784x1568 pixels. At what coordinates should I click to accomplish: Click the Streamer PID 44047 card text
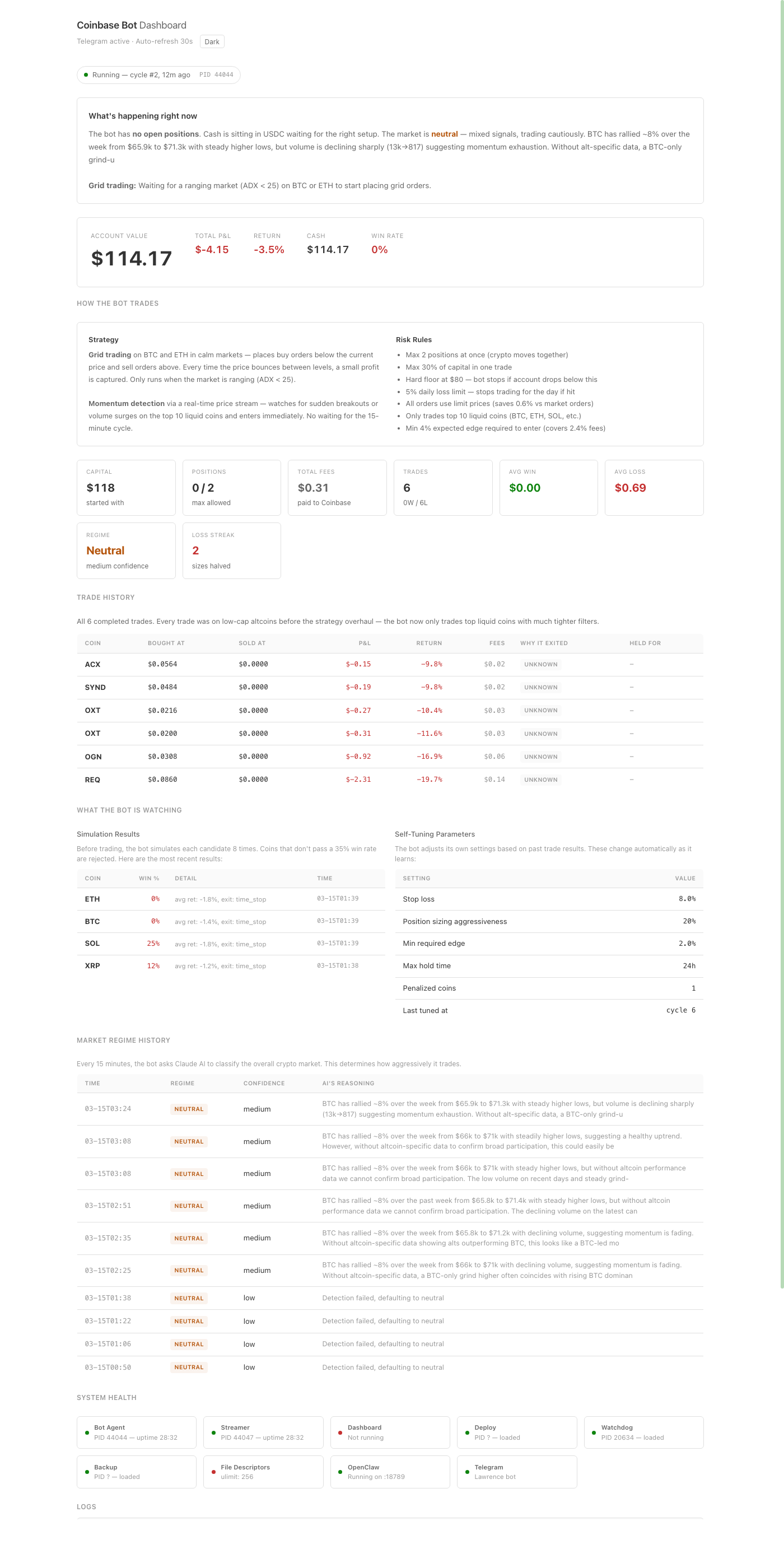(x=262, y=1437)
